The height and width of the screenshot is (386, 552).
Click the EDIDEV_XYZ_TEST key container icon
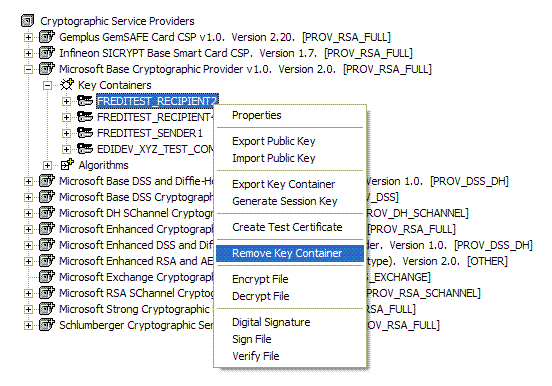[x=85, y=149]
